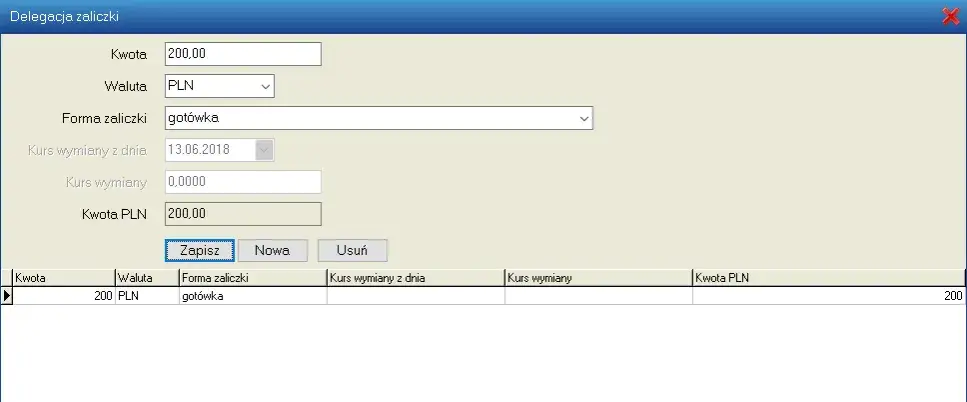Viewport: 967px width, 402px height.
Task: Click the Kurs wymiany z dnia column header
Action: (415, 278)
